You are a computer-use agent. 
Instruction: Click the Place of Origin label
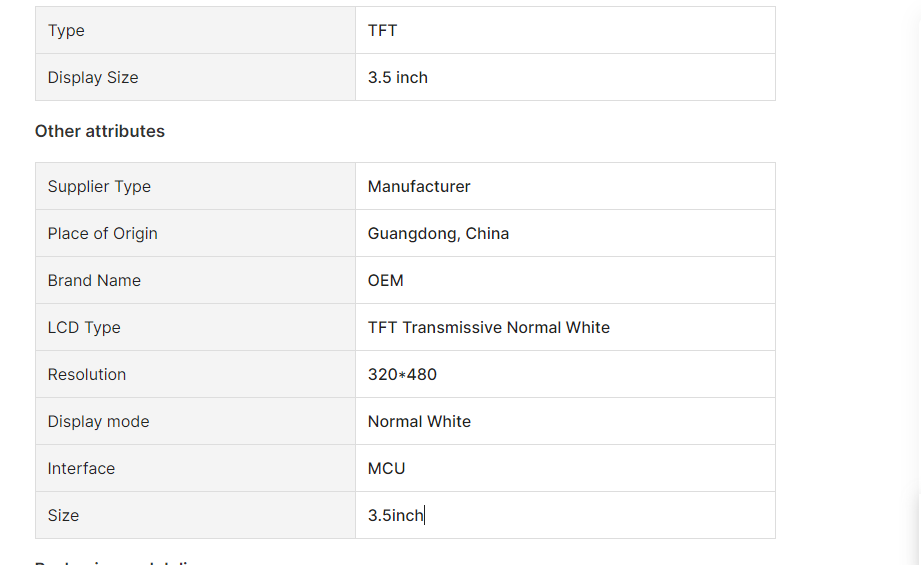click(103, 234)
